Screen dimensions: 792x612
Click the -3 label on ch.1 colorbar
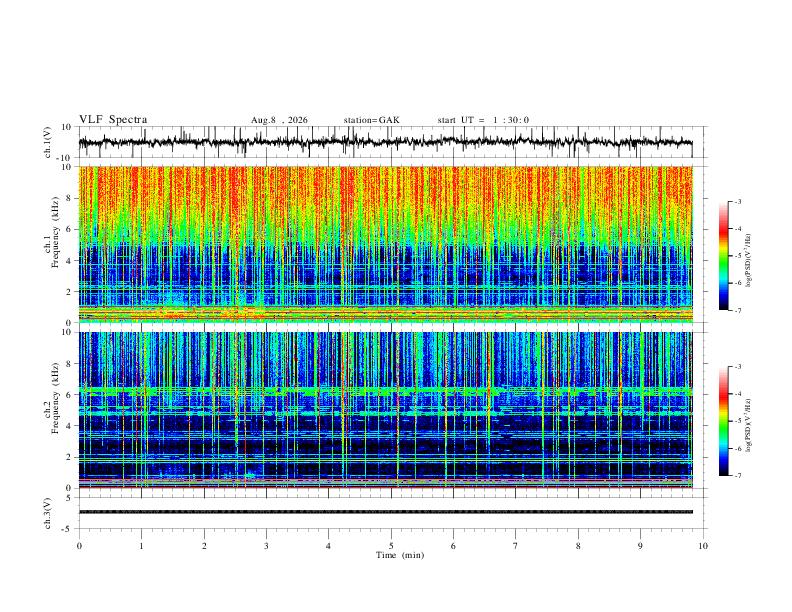(737, 201)
